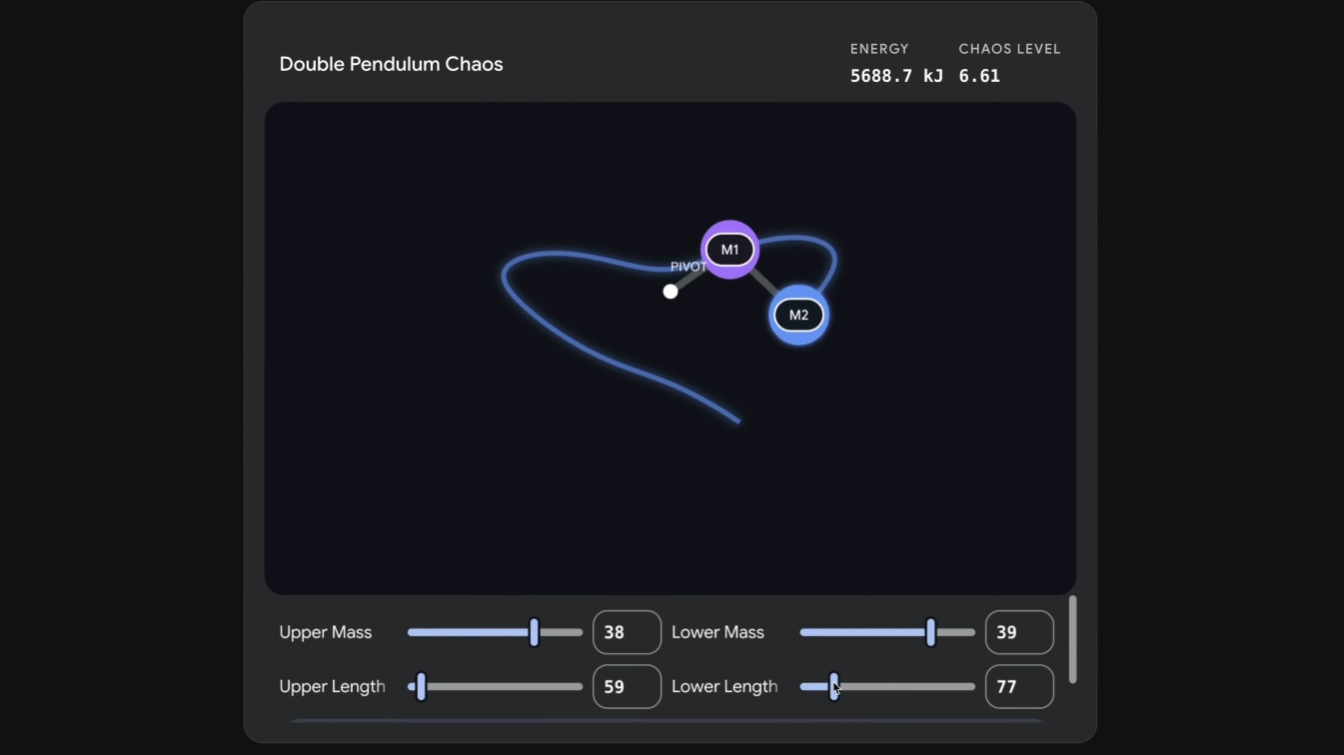Select the Upper Length slider handle

pyautogui.click(x=420, y=687)
